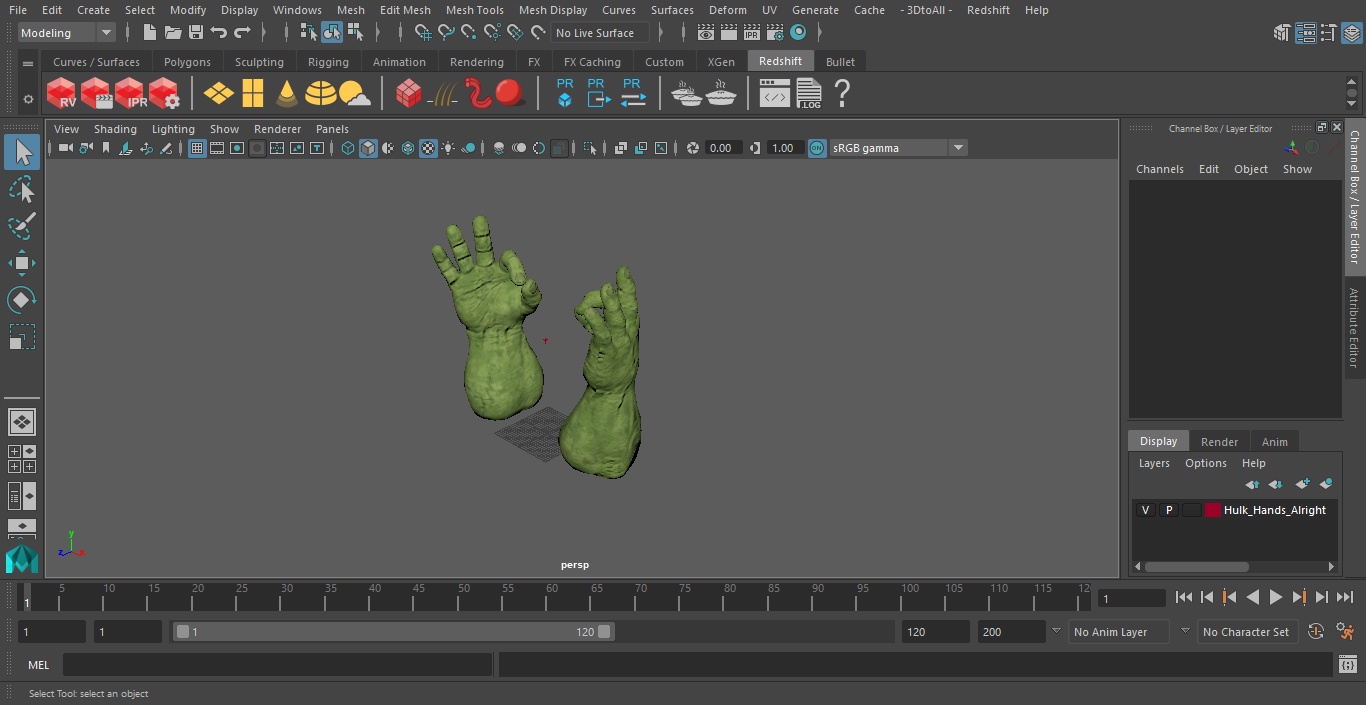The width and height of the screenshot is (1366, 705).
Task: Toggle the sRGB gamma view transform icon
Action: (817, 148)
